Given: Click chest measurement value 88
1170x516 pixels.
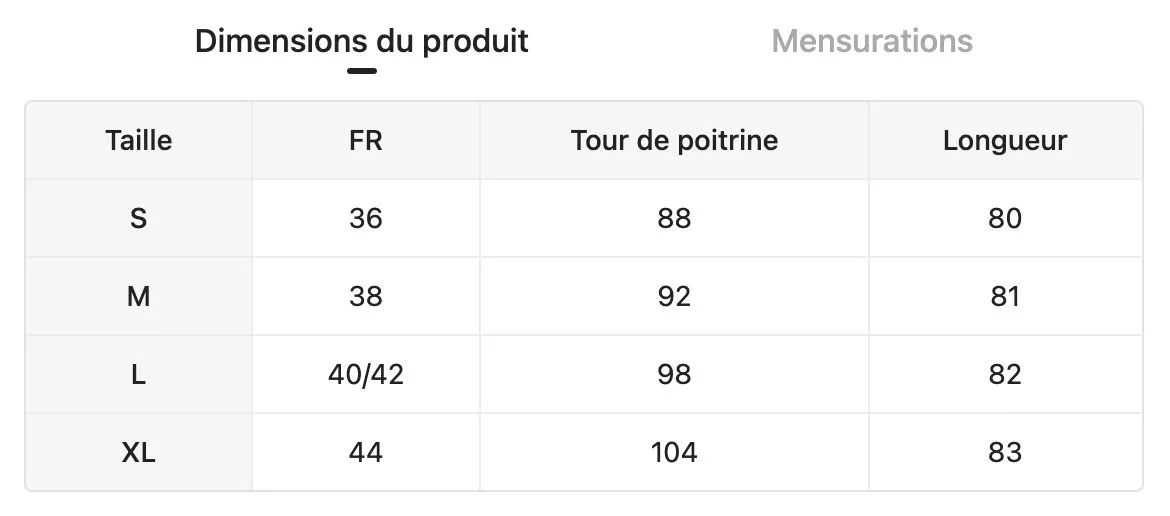Looking at the screenshot, I should [674, 218].
